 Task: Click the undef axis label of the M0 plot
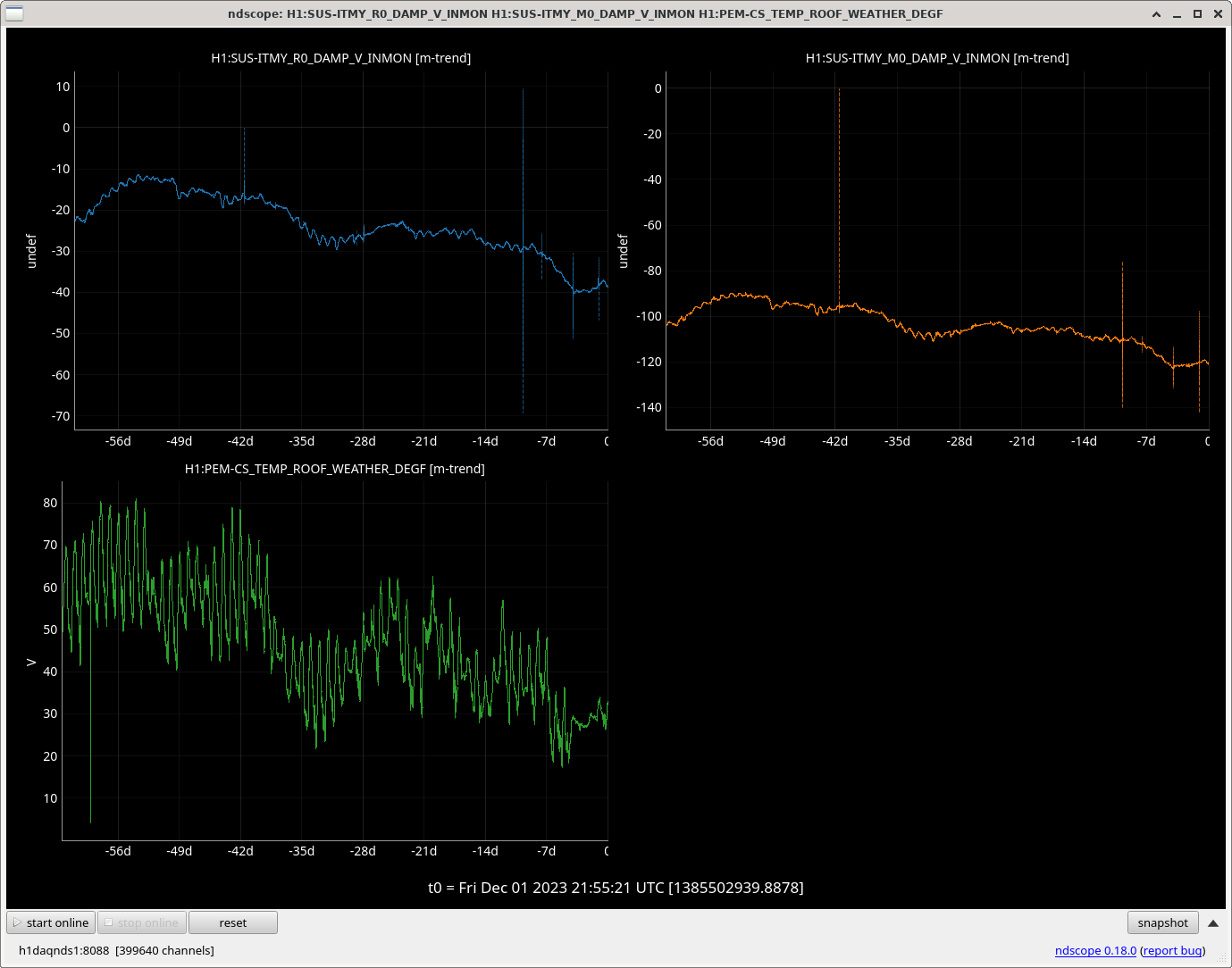point(623,251)
